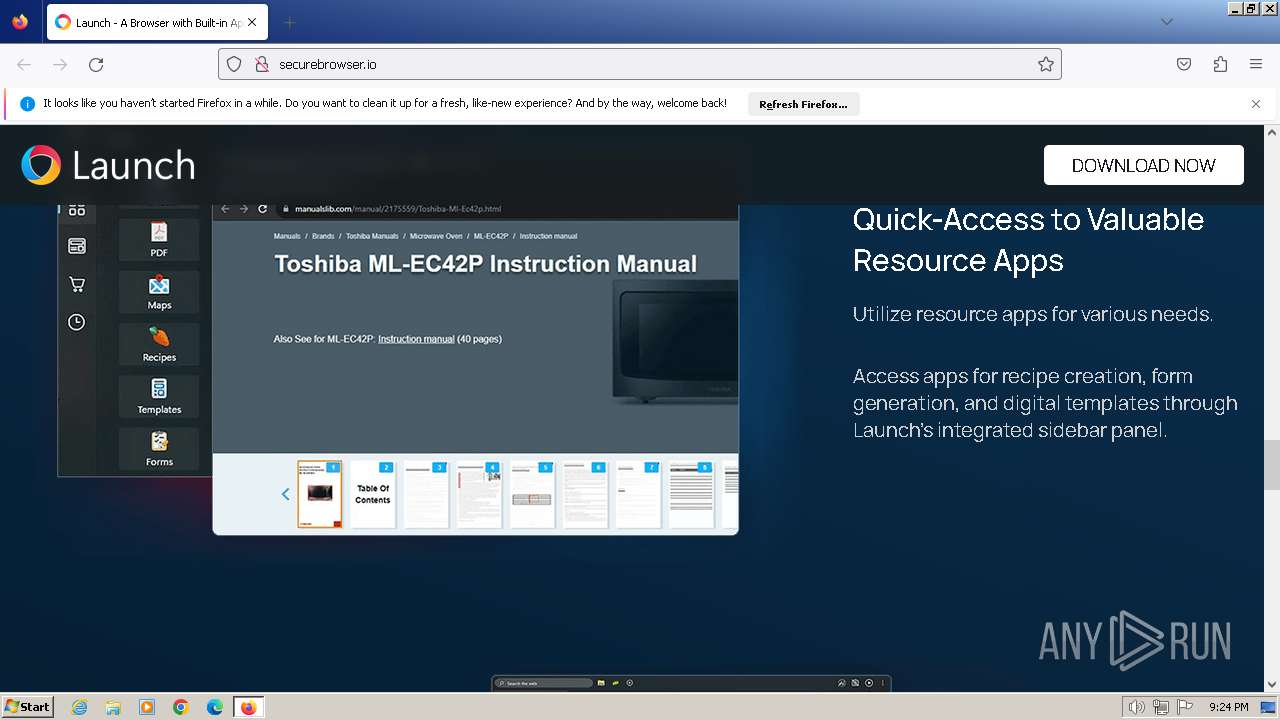Viewport: 1280px width, 720px height.
Task: Select manual page thumbnail 3
Action: pyautogui.click(x=426, y=494)
